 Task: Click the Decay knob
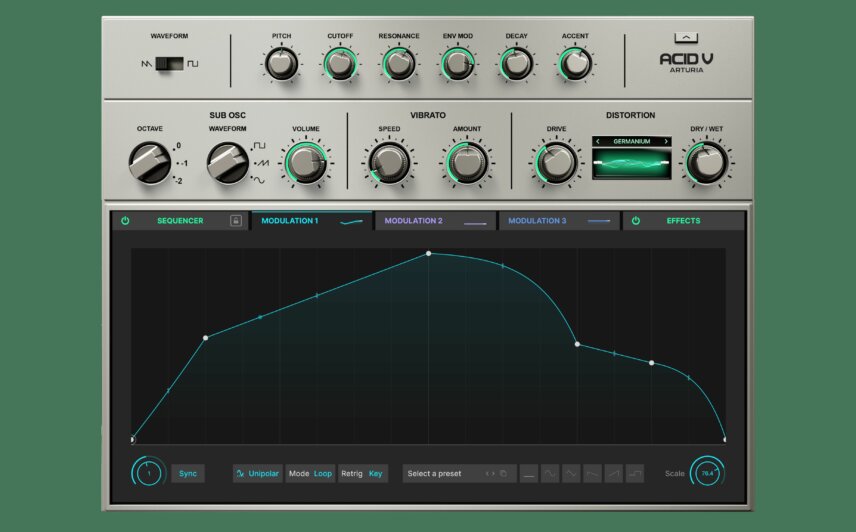[x=516, y=64]
